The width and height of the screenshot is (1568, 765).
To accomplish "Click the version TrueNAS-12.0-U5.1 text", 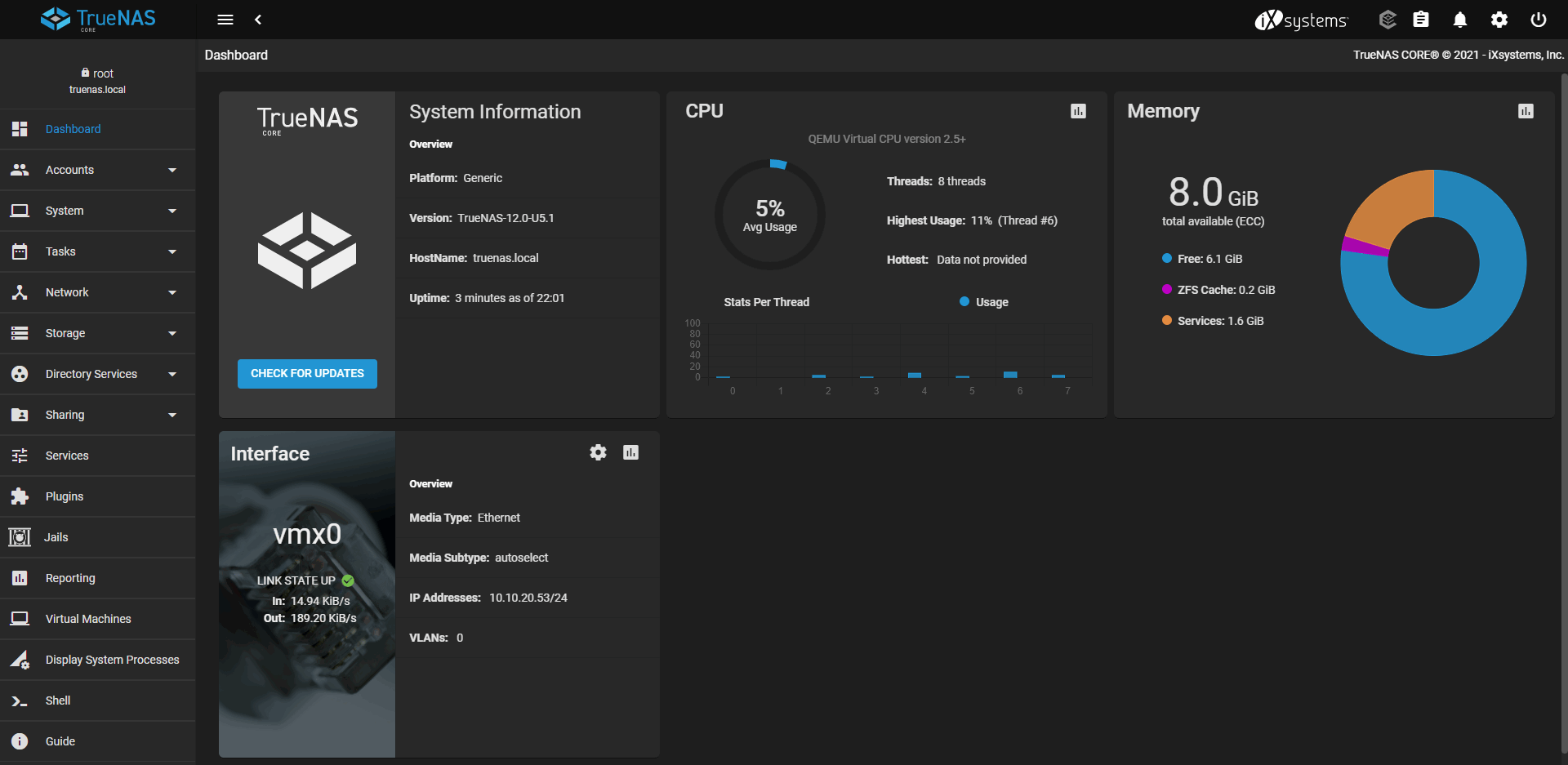I will pos(506,218).
